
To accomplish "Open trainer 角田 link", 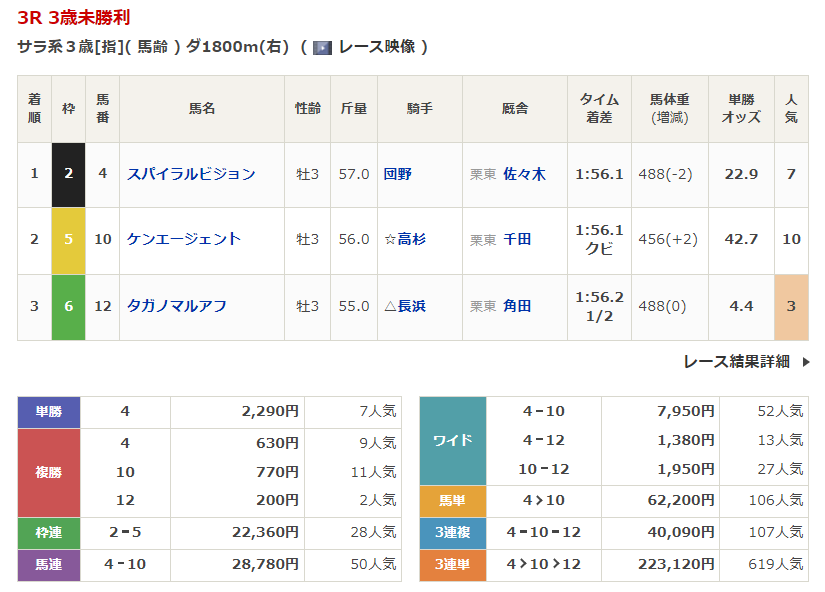I will tap(517, 306).
